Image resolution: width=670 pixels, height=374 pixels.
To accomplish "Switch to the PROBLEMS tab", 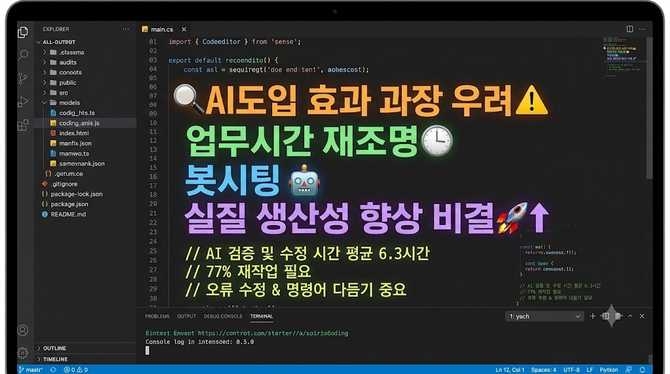I will pyautogui.click(x=157, y=316).
